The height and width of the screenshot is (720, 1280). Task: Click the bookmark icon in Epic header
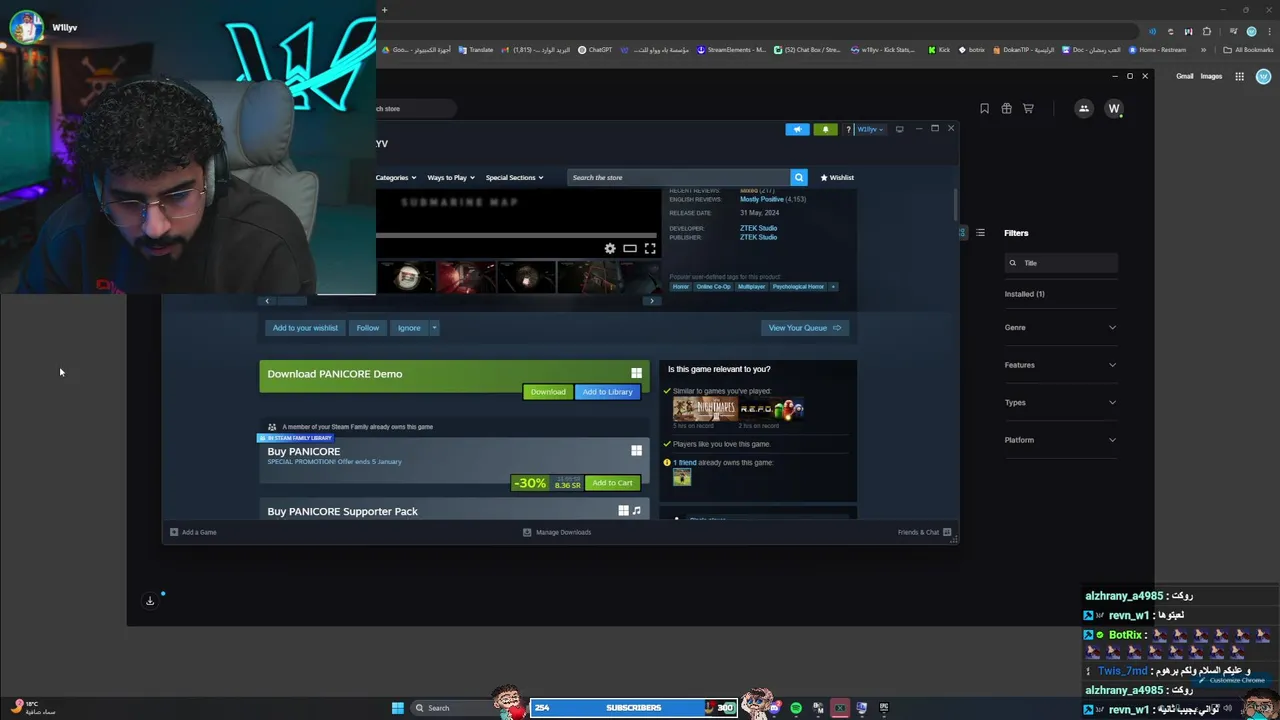click(x=984, y=108)
